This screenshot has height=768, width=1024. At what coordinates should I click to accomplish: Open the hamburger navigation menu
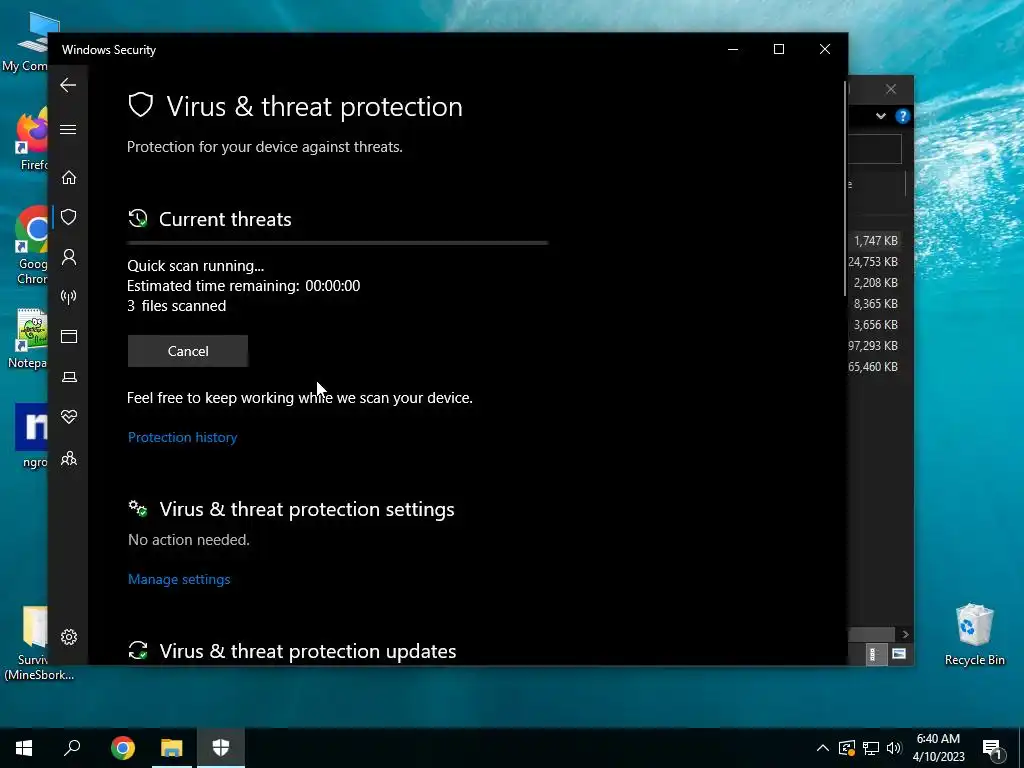(68, 129)
